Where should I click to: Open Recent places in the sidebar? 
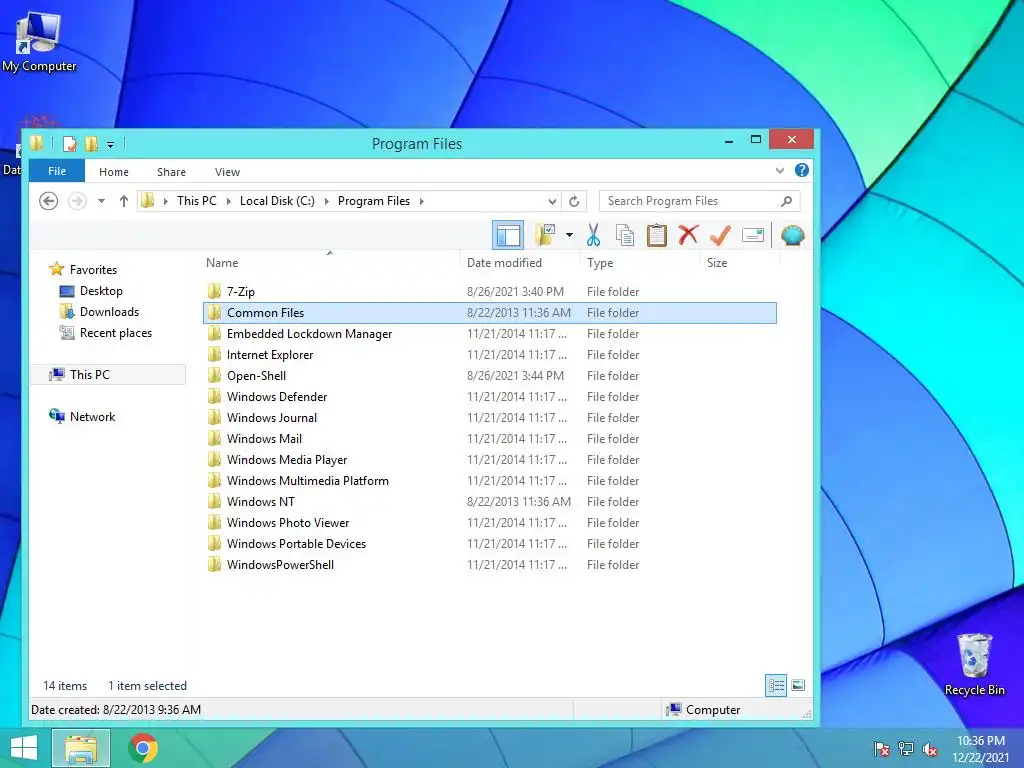coord(116,332)
